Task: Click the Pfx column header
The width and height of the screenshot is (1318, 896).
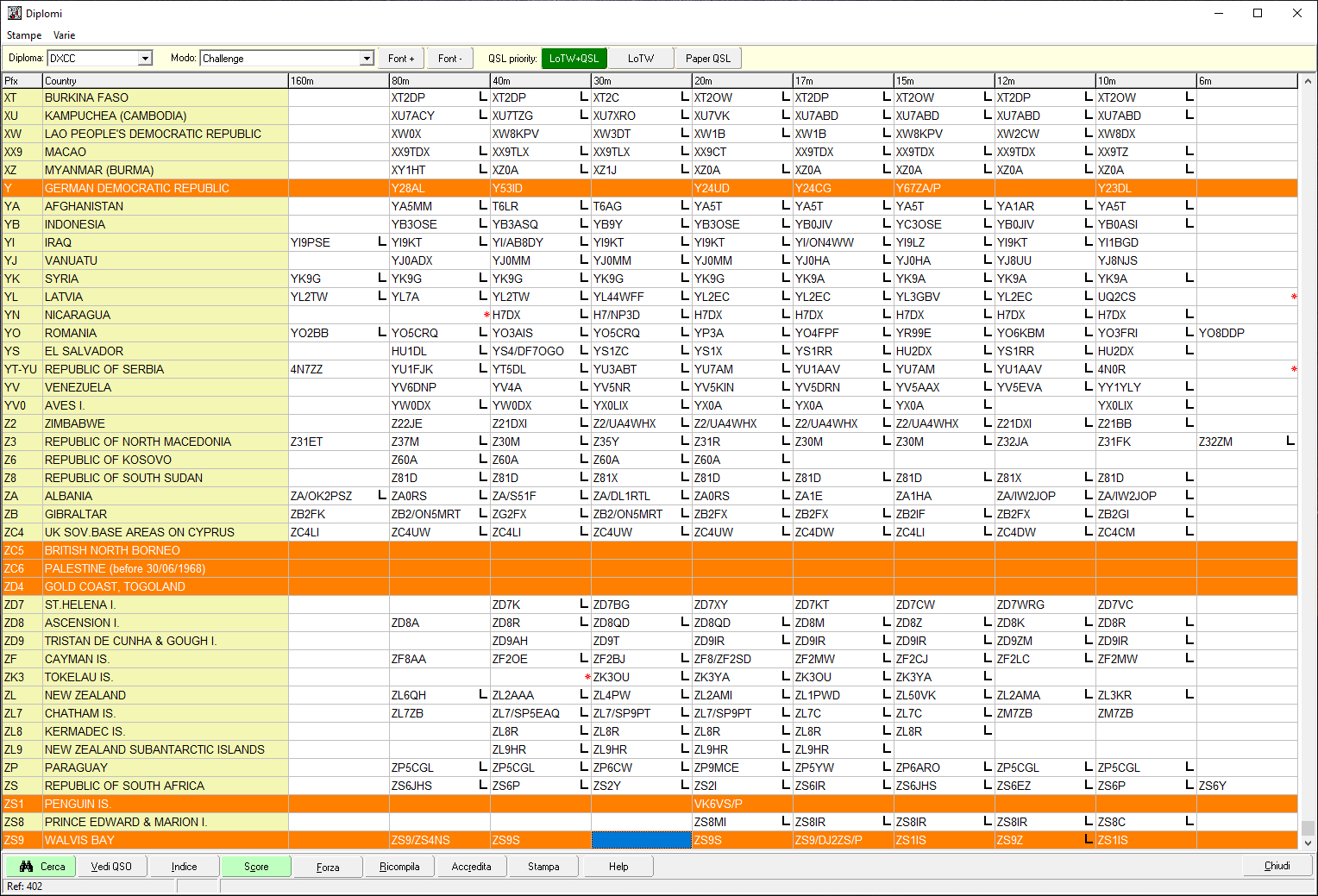Action: [x=22, y=81]
